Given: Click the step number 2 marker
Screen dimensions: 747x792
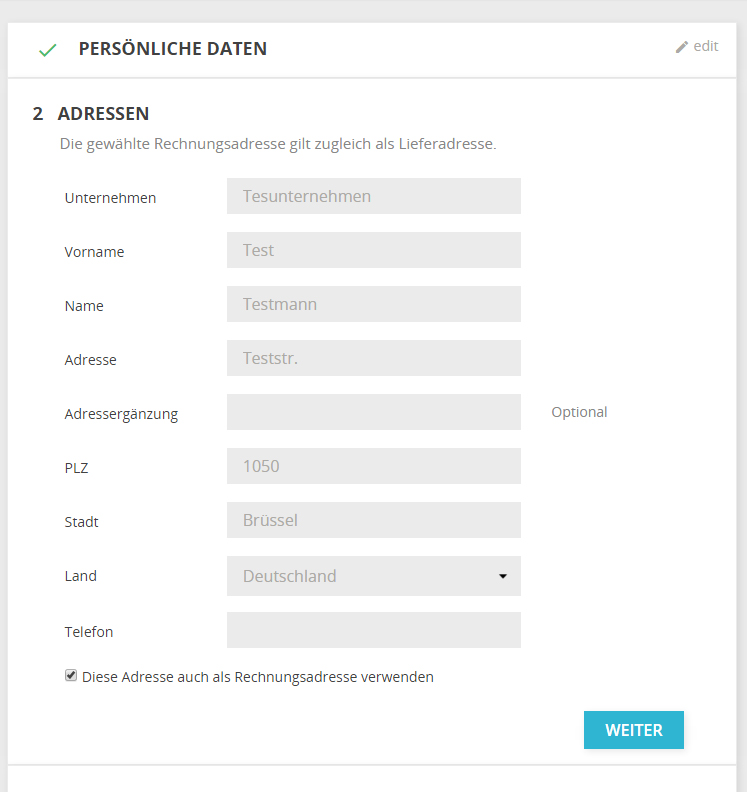Looking at the screenshot, I should tap(38, 114).
